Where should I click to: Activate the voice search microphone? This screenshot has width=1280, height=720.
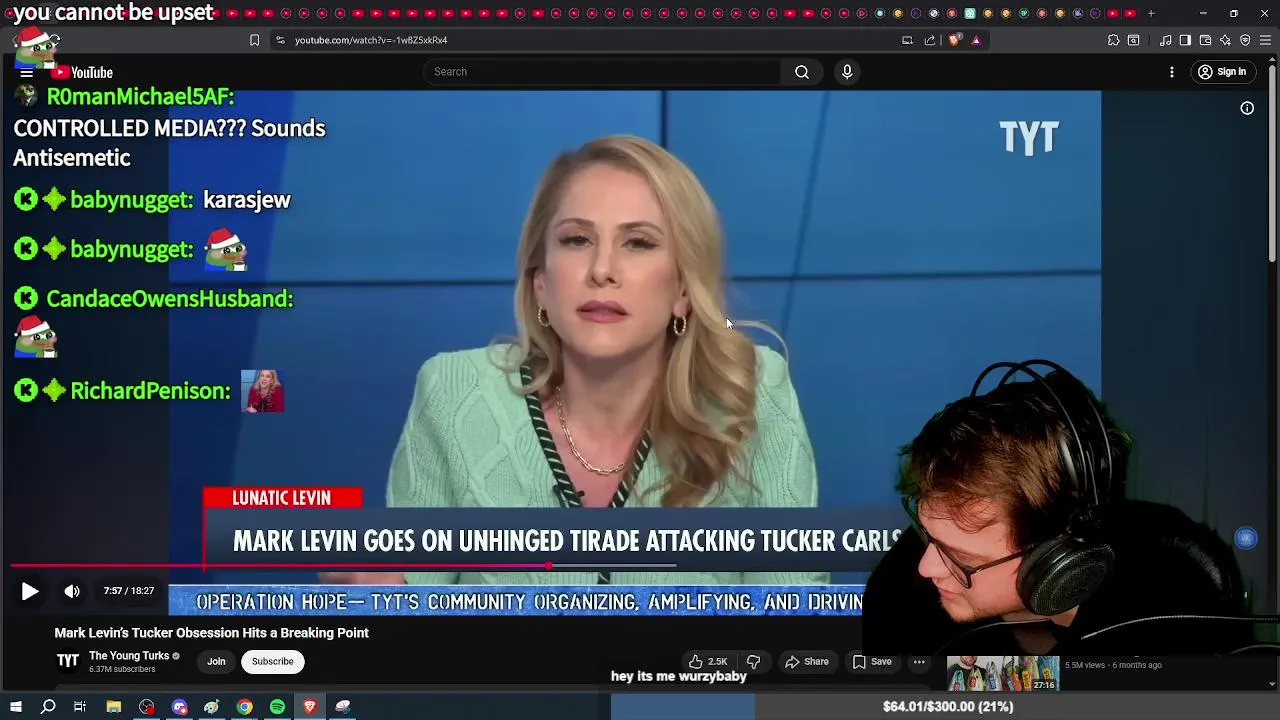click(x=847, y=72)
